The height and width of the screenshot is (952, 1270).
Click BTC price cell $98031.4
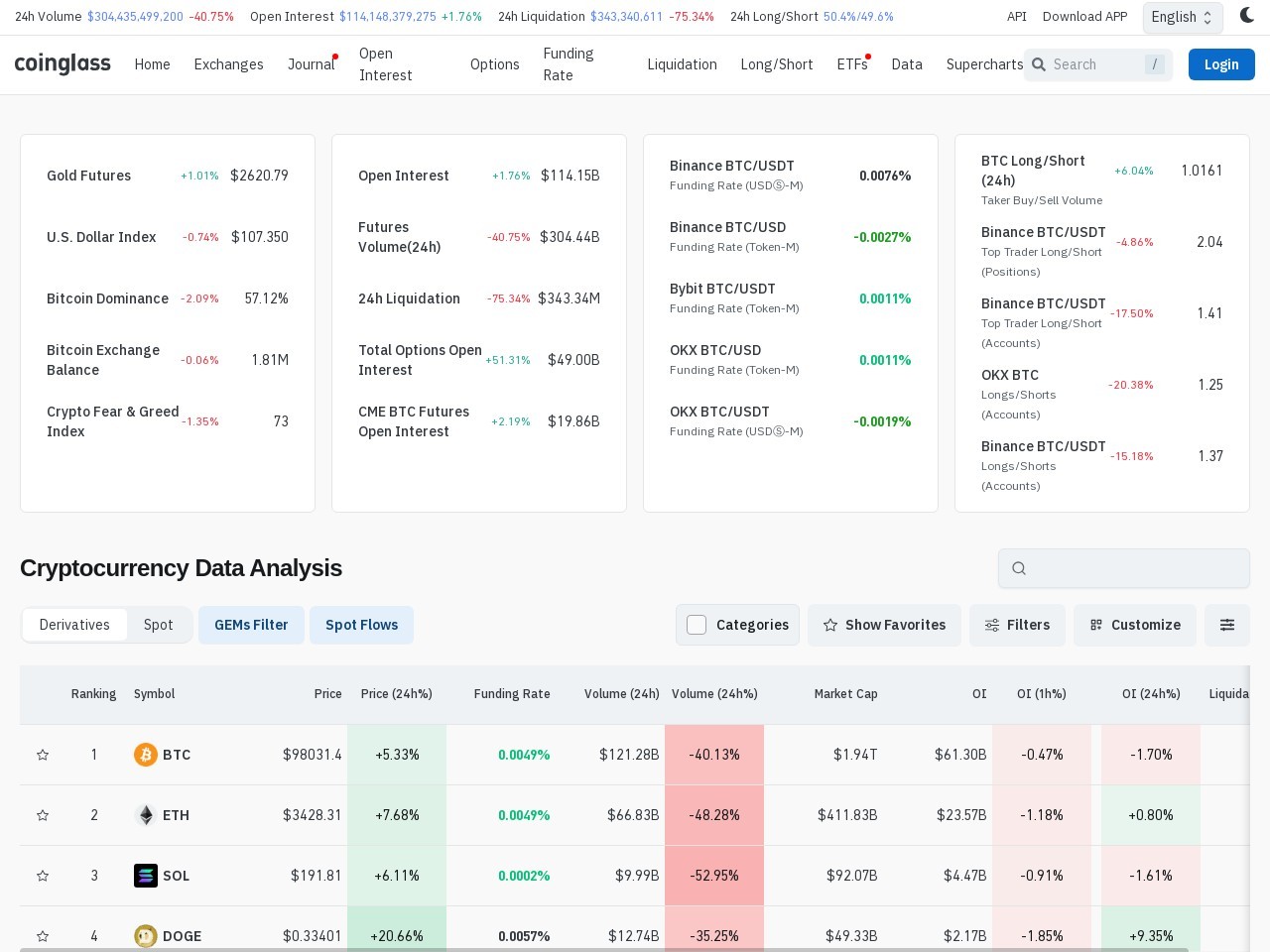(312, 755)
